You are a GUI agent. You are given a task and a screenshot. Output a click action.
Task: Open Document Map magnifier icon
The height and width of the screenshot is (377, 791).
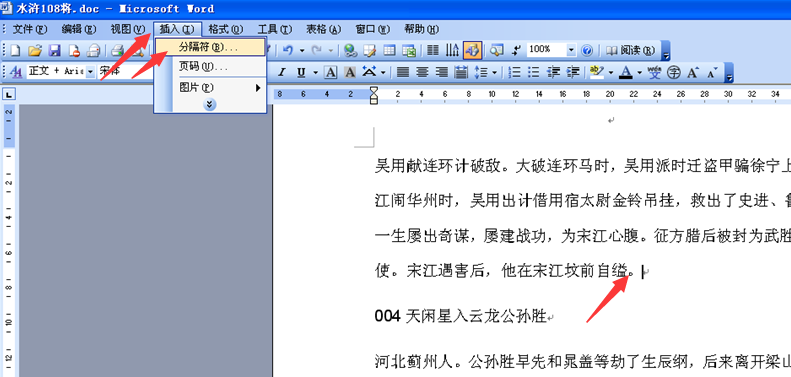tap(497, 50)
